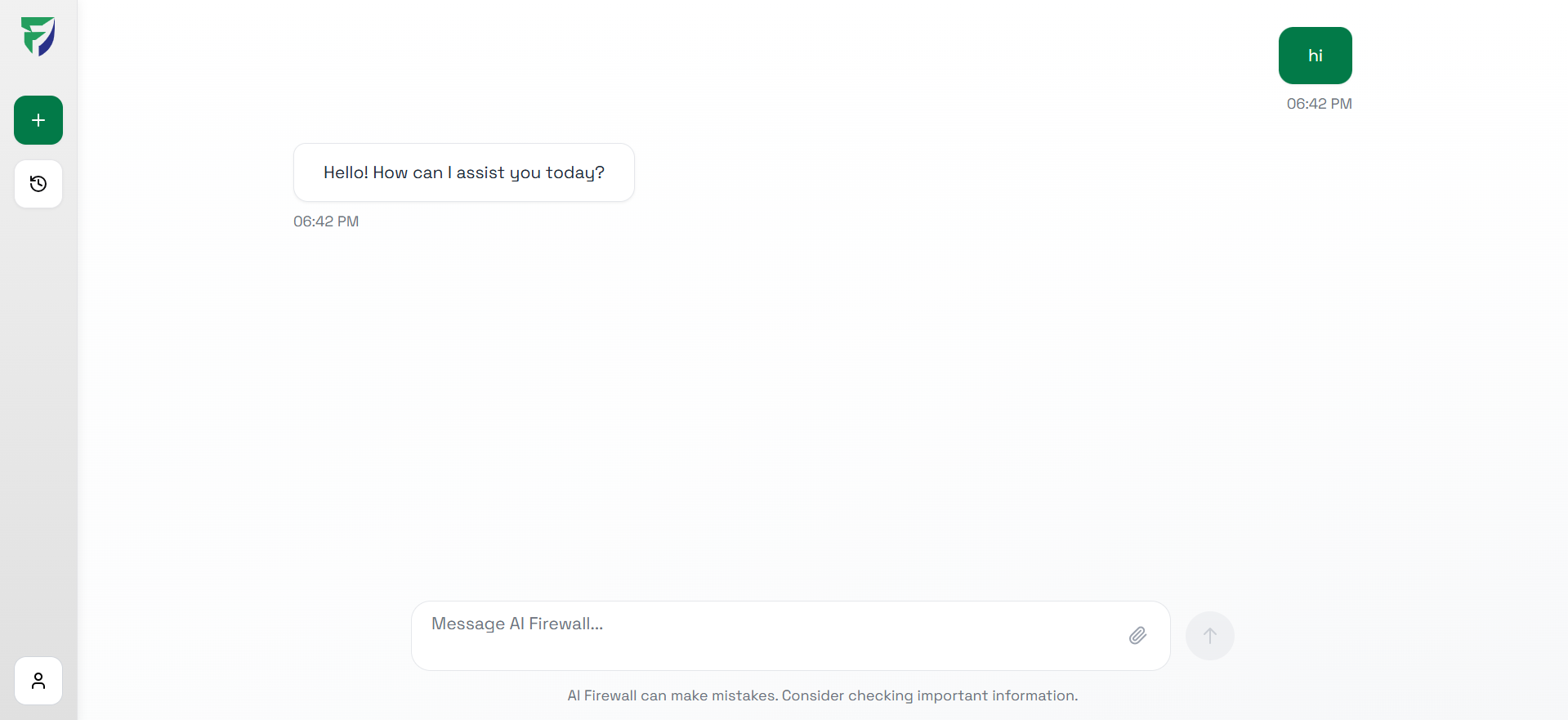The image size is (1568, 720).
Task: Click the green "hi" message bubble
Action: 1315,56
